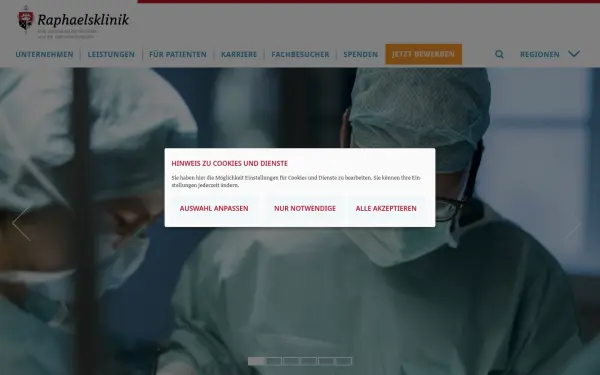Open the Karriere menu
Image resolution: width=600 pixels, height=375 pixels.
pyautogui.click(x=239, y=54)
